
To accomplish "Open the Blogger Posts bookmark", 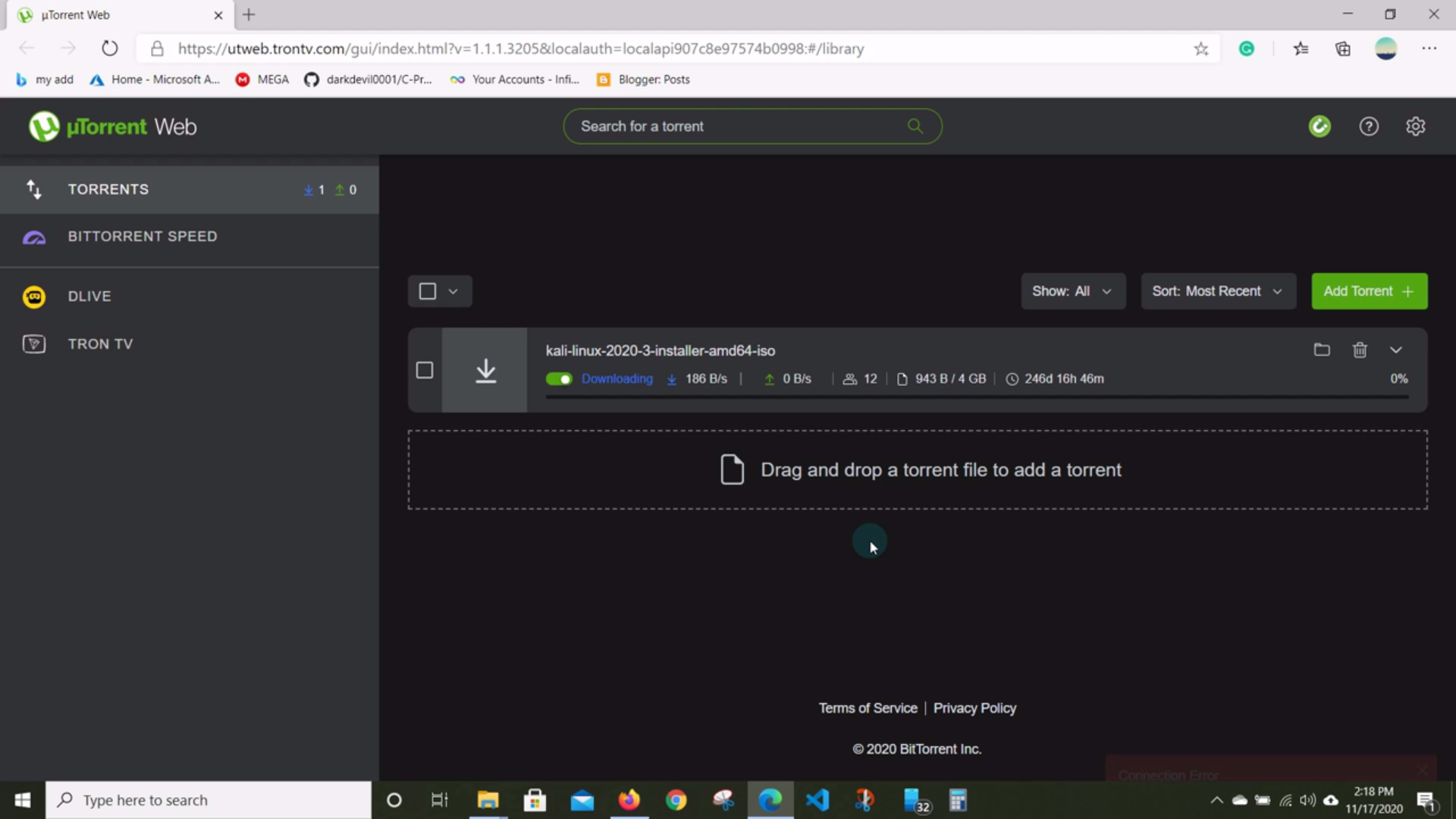I will [643, 79].
